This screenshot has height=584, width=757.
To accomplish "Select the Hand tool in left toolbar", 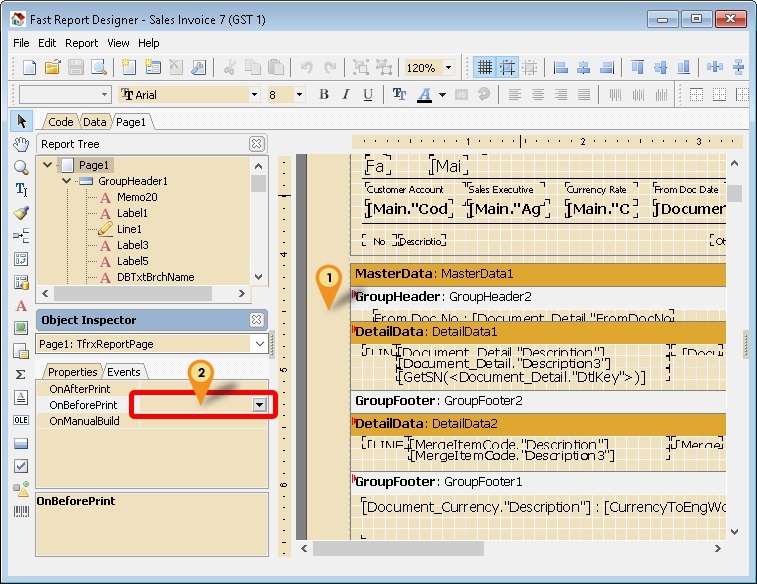I will [21, 144].
